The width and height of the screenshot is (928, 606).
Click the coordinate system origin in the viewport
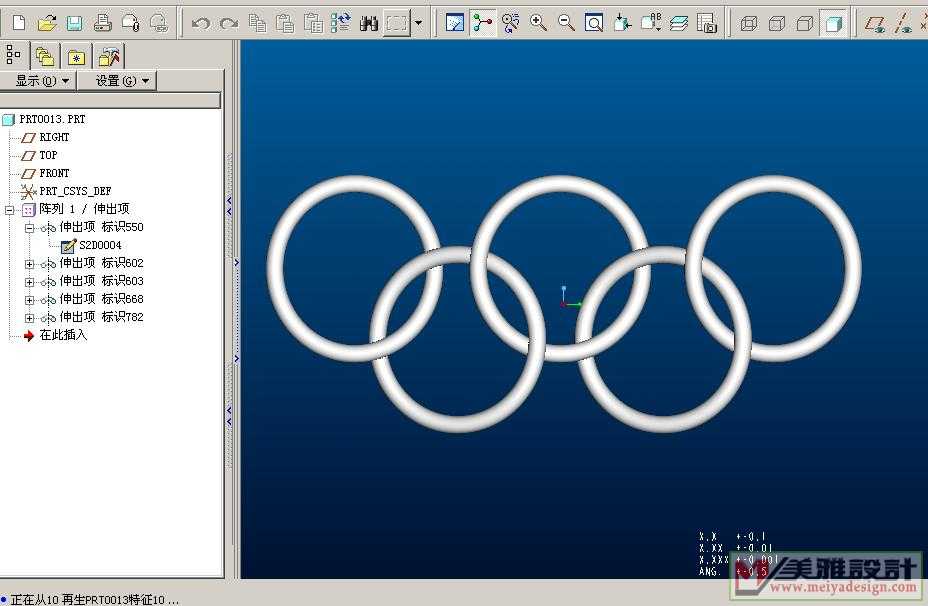pos(563,304)
